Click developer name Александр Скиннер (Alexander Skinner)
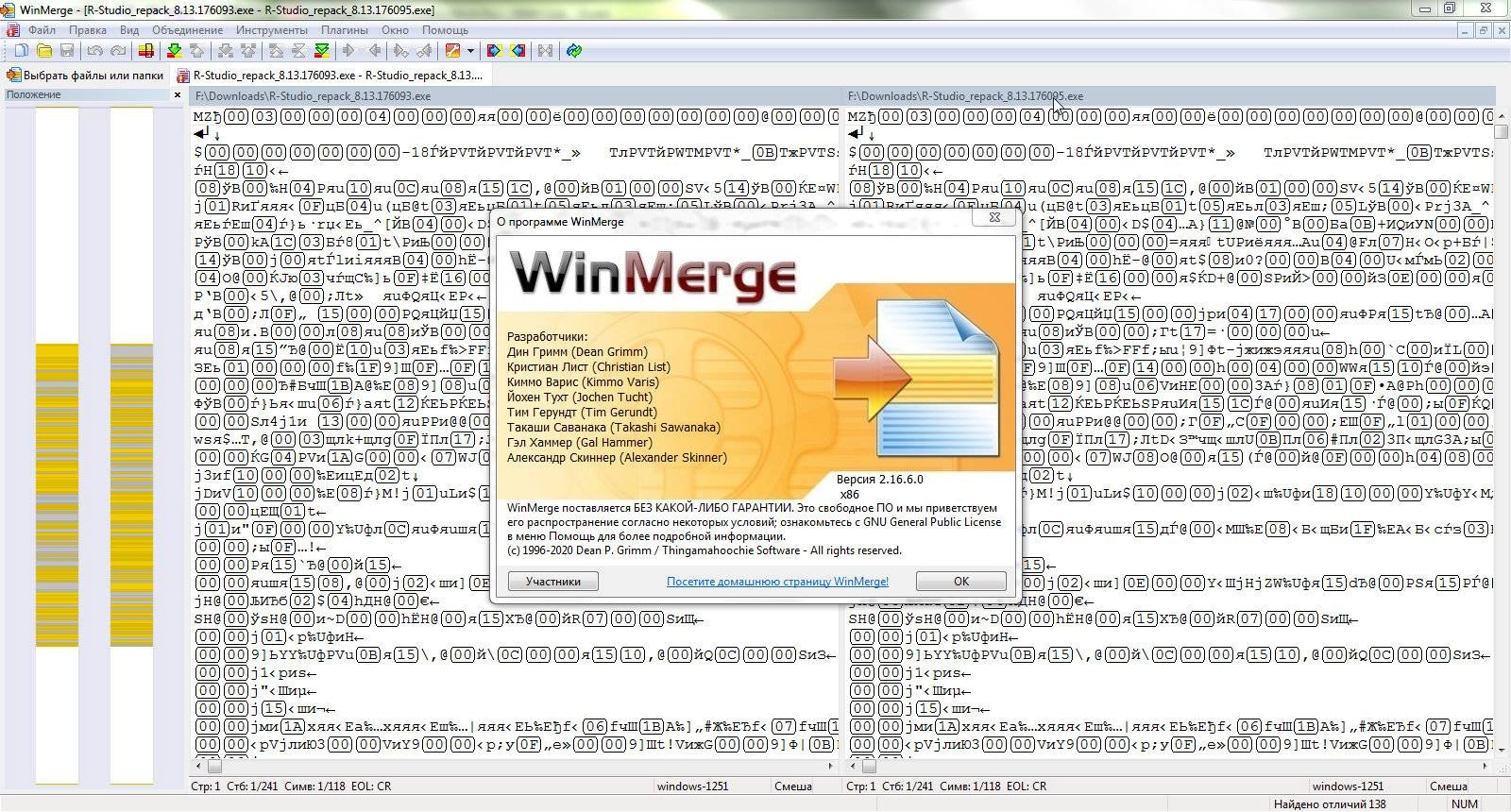Viewport: 1511px width, 812px height. point(617,457)
